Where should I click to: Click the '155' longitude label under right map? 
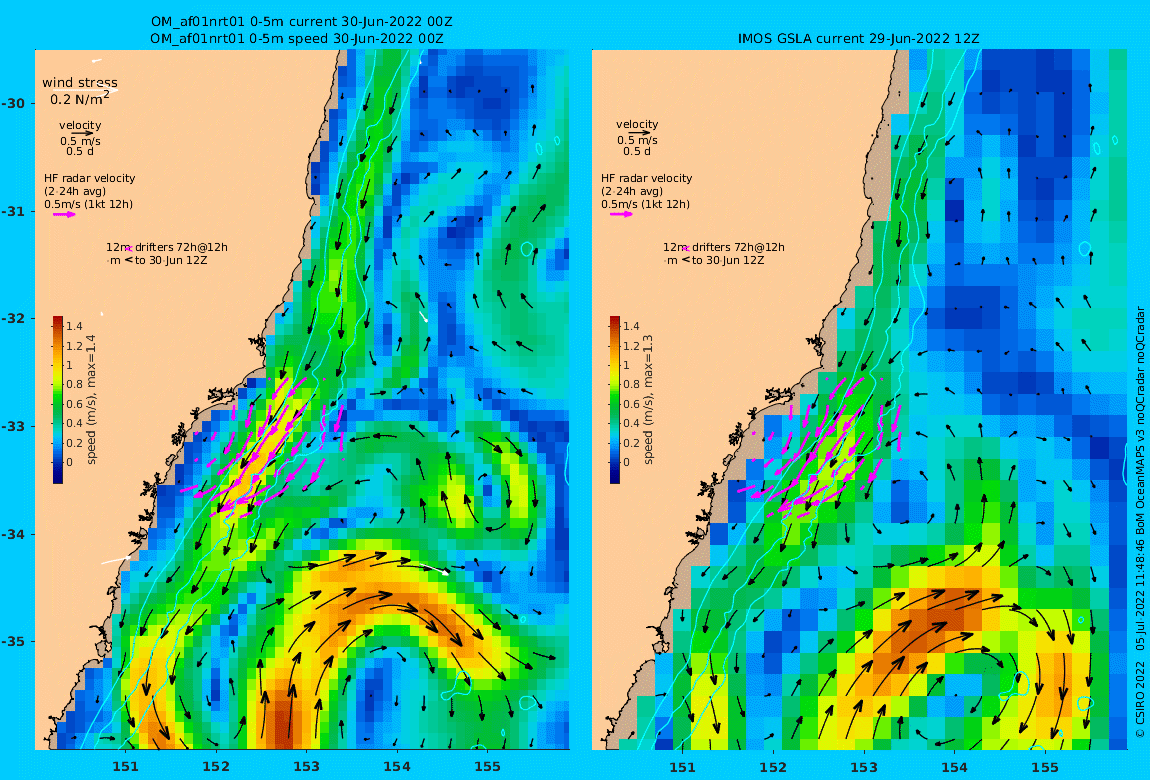pyautogui.click(x=1044, y=767)
